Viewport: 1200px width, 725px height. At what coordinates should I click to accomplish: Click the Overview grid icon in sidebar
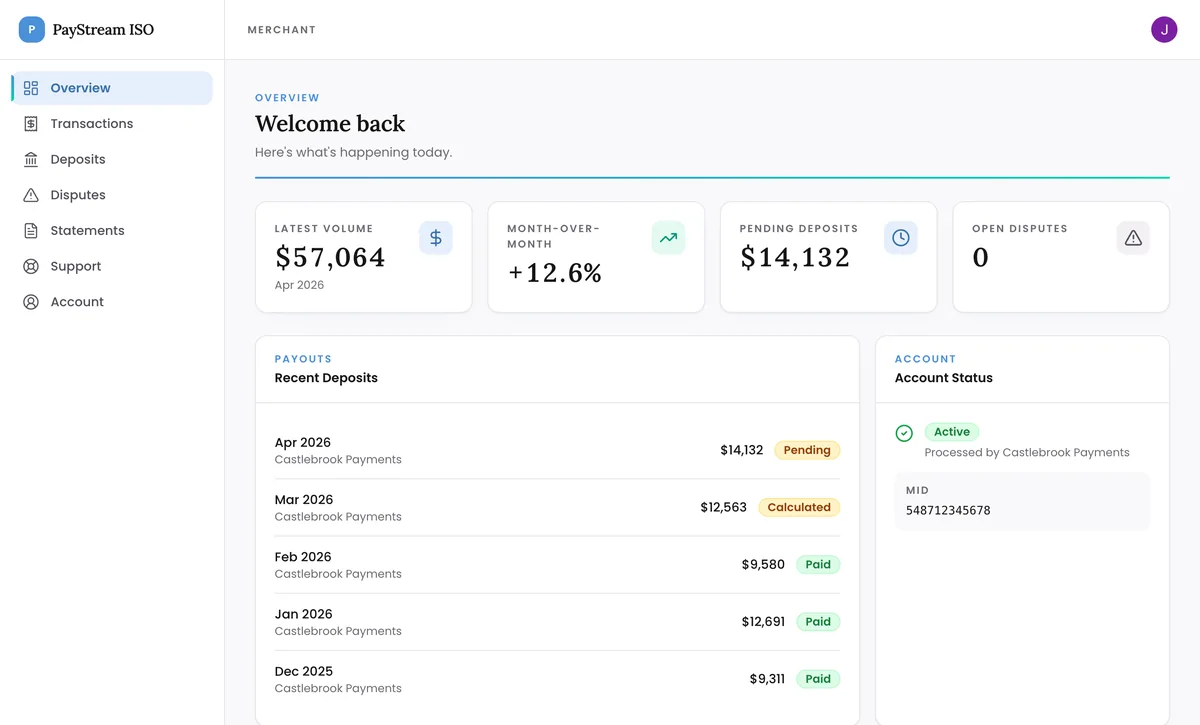pyautogui.click(x=31, y=88)
